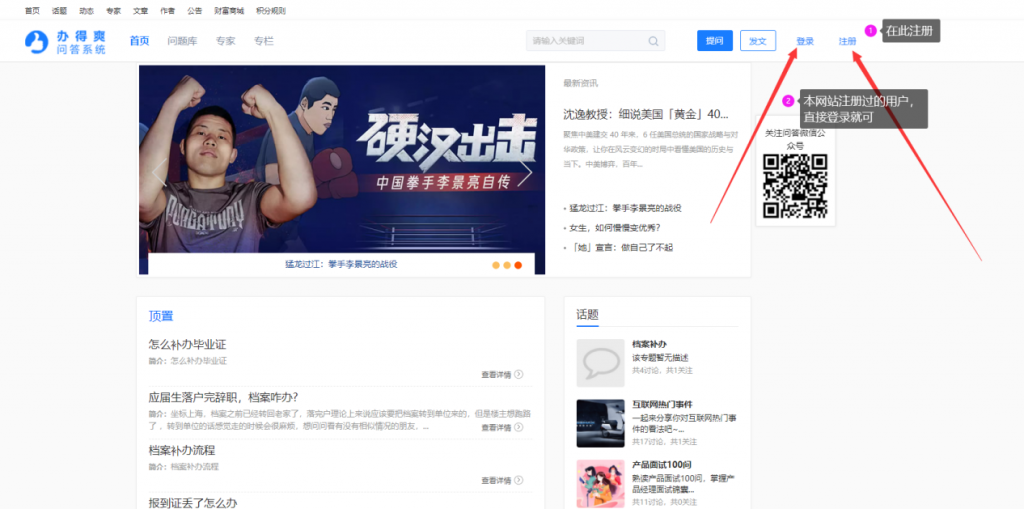This screenshot has height=509, width=1024.
Task: Select 专家 tab in main navigation
Action: 225,41
